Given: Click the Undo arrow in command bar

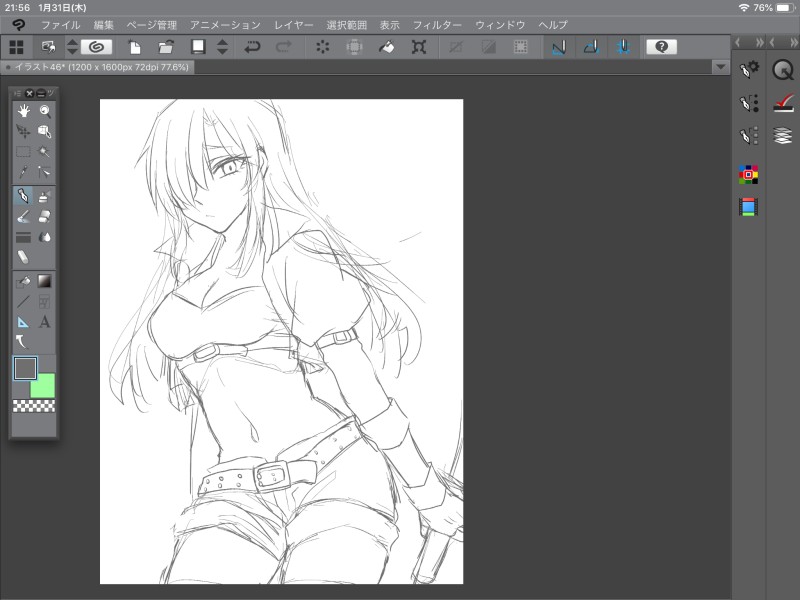Looking at the screenshot, I should (252, 47).
